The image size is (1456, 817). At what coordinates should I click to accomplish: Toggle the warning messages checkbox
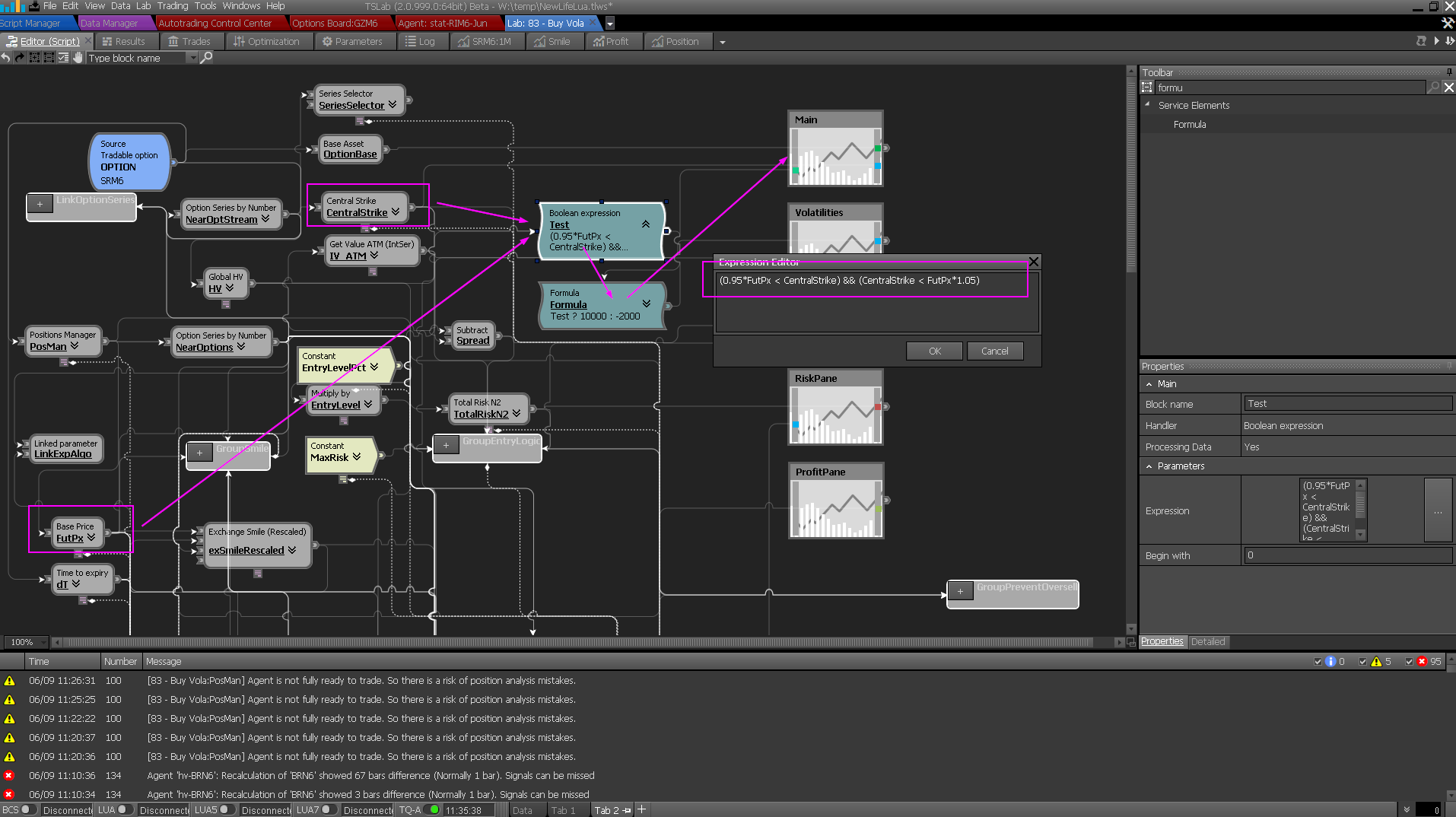click(1362, 662)
